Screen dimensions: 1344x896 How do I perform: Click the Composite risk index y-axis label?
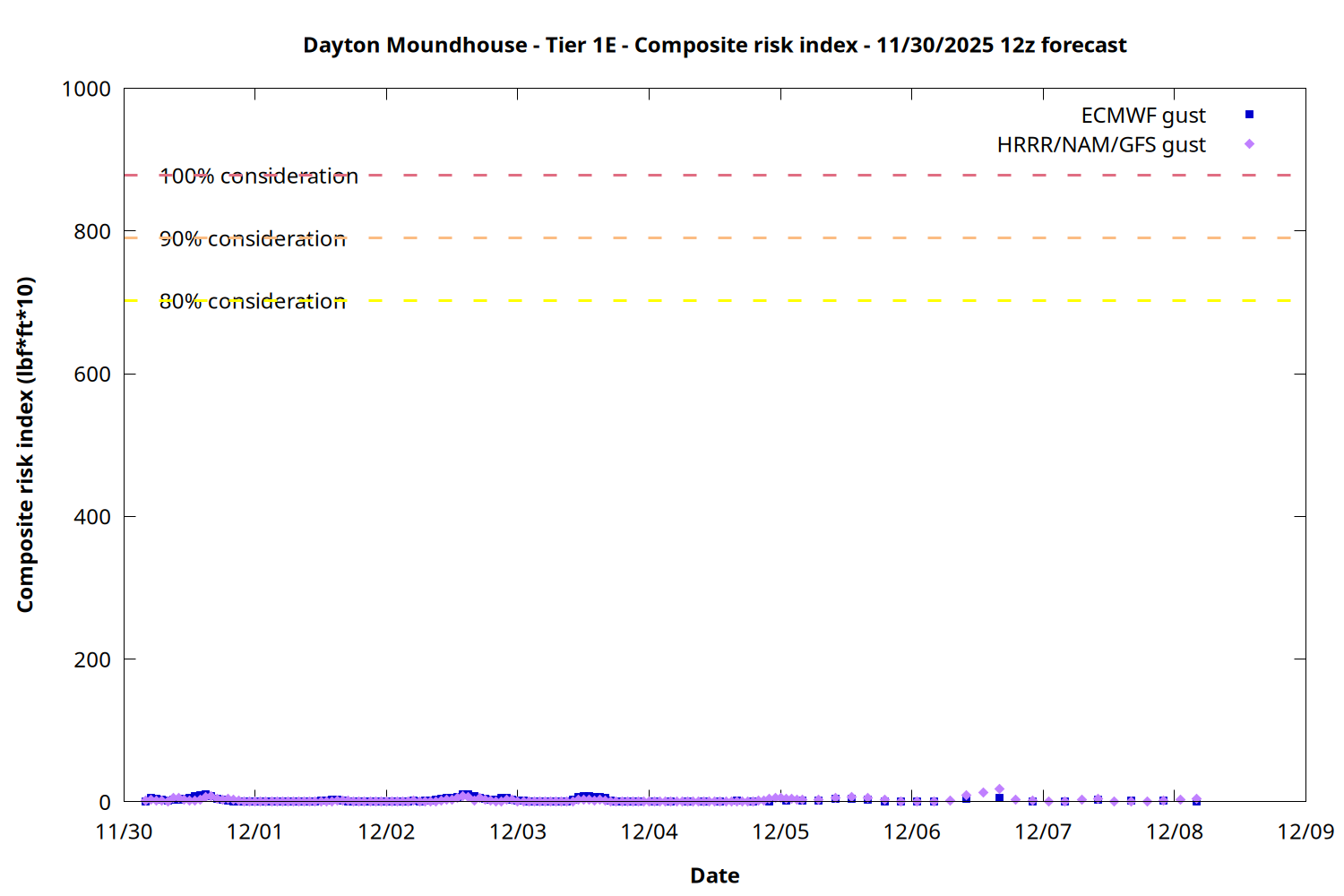click(x=25, y=444)
